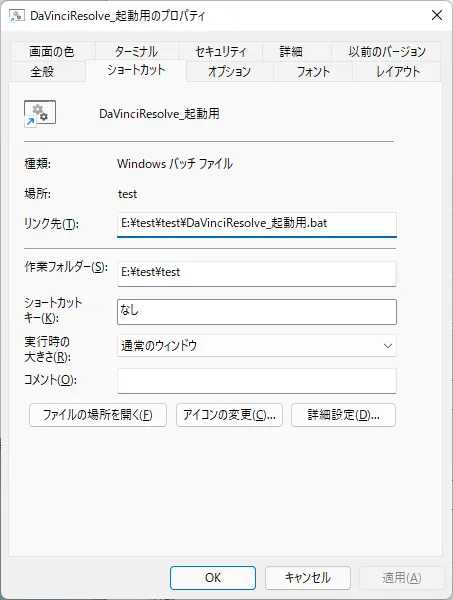Click the アイコンの変更 button
This screenshot has height=600, width=453.
229,415
